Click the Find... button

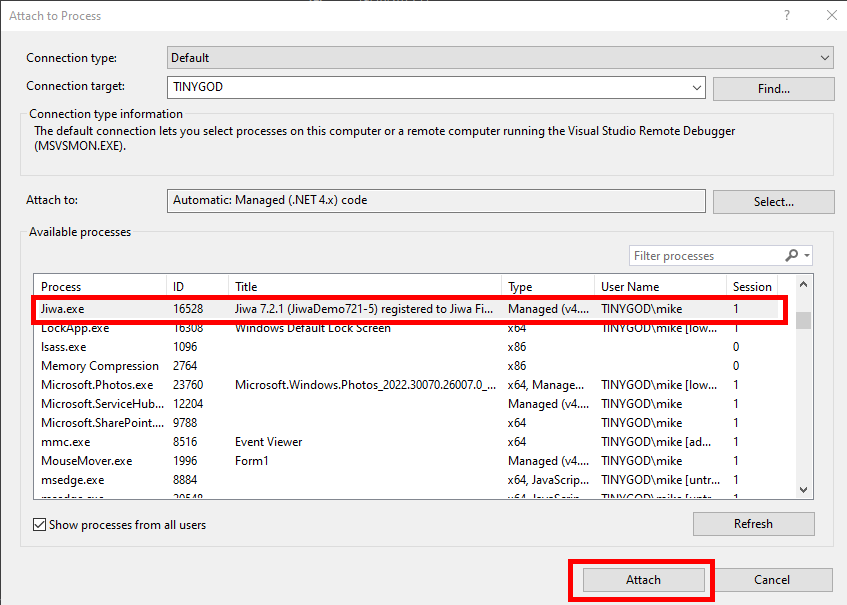click(773, 89)
